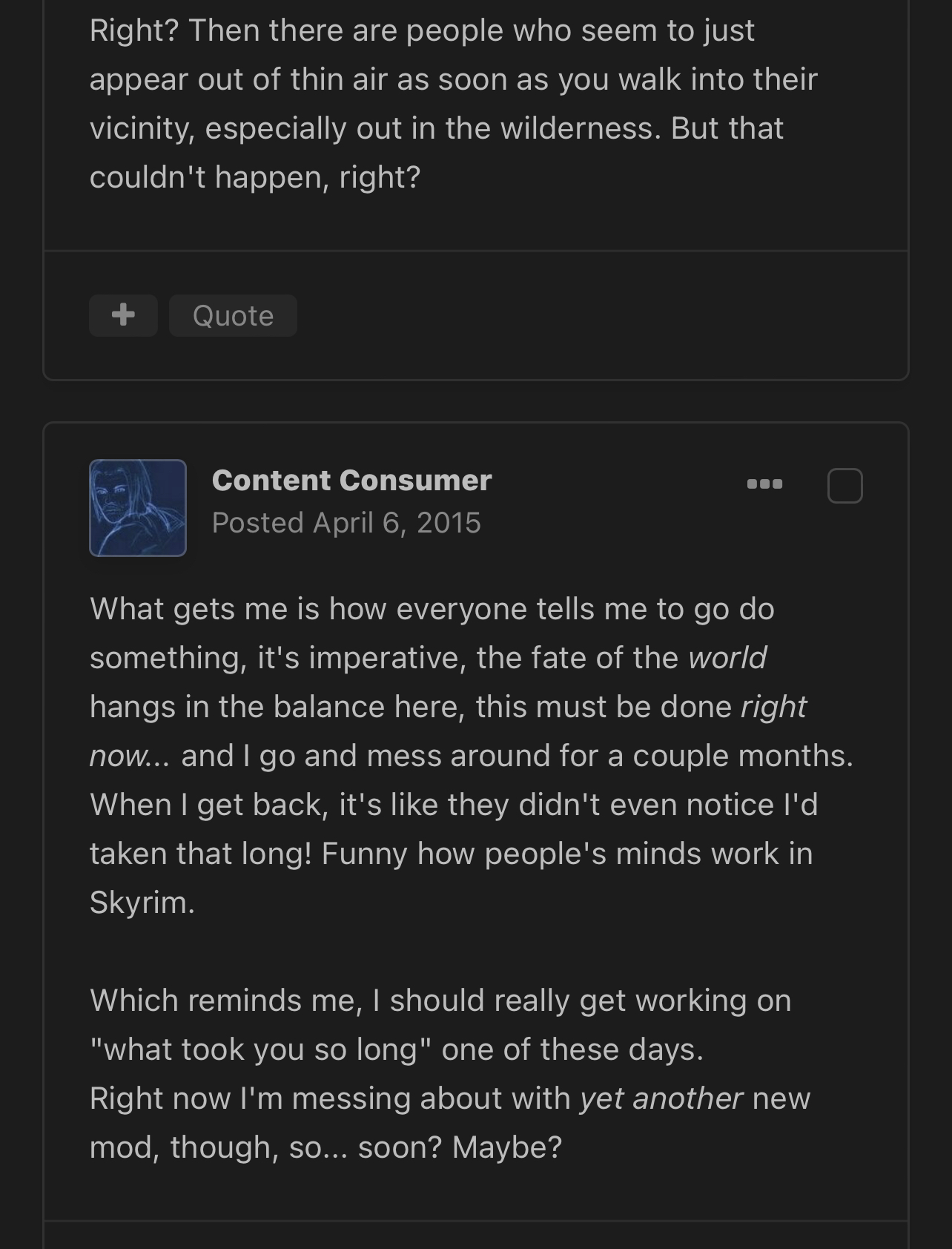Screen dimensions: 952x1249
Task: Click the text "soon? Maybe?"
Action: (460, 1147)
